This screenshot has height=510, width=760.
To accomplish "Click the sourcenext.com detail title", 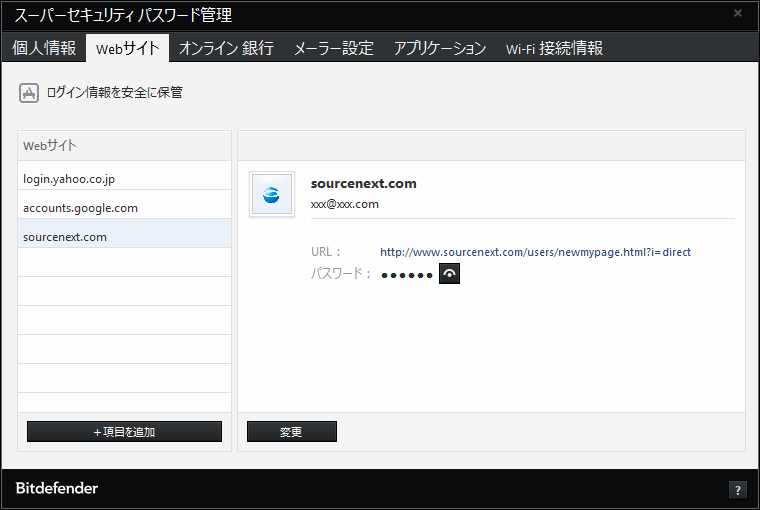I will tap(364, 183).
